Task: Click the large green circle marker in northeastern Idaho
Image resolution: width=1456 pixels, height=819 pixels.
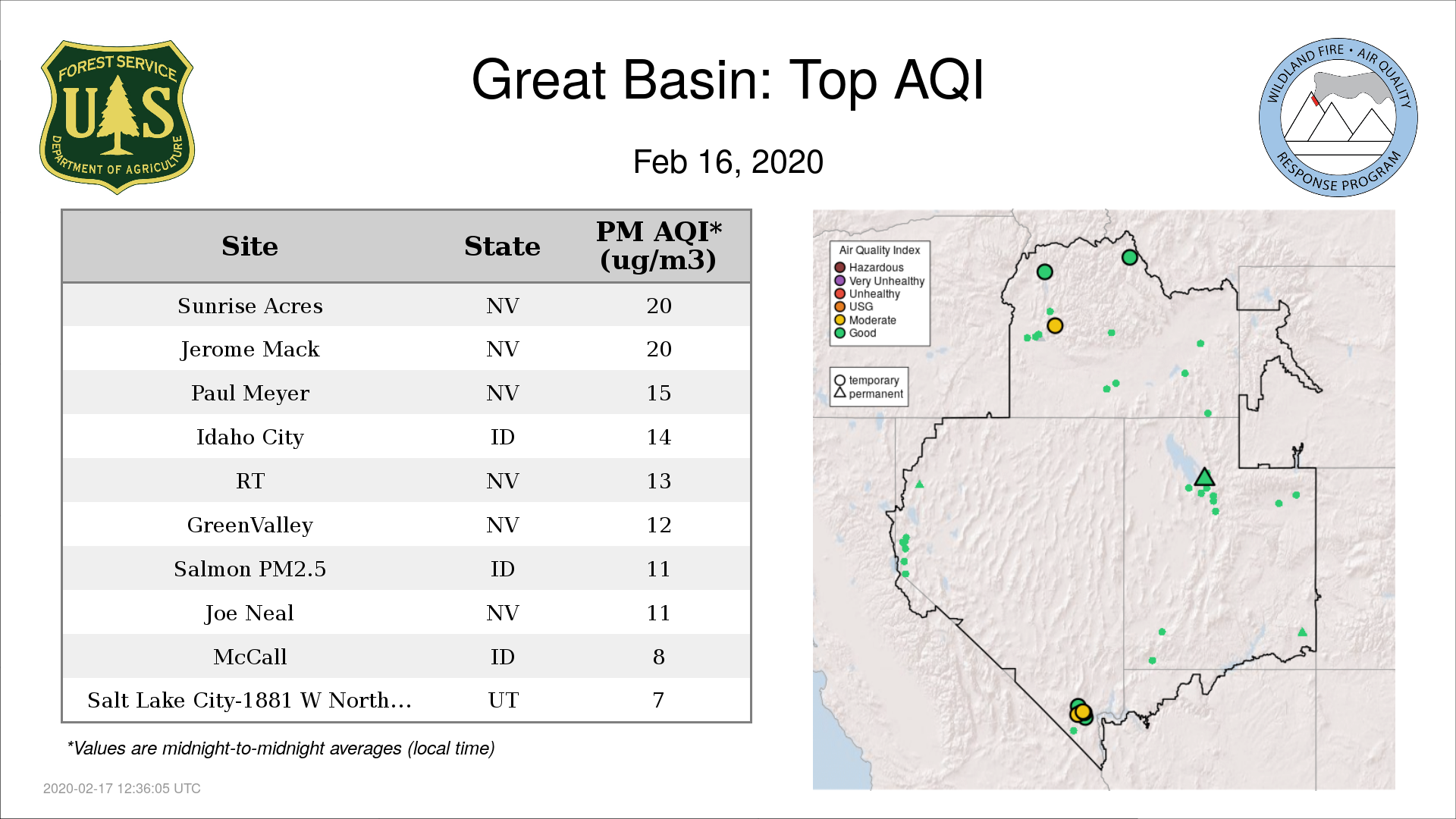Action: click(x=1130, y=258)
